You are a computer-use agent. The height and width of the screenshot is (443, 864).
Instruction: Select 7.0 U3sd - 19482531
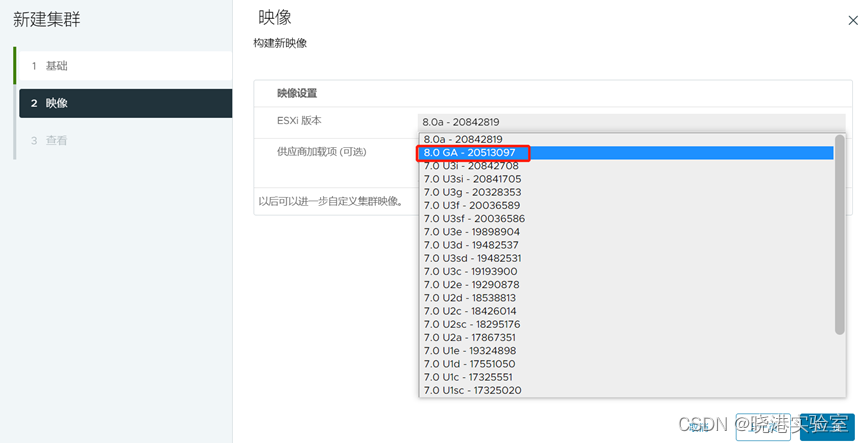tap(627, 258)
